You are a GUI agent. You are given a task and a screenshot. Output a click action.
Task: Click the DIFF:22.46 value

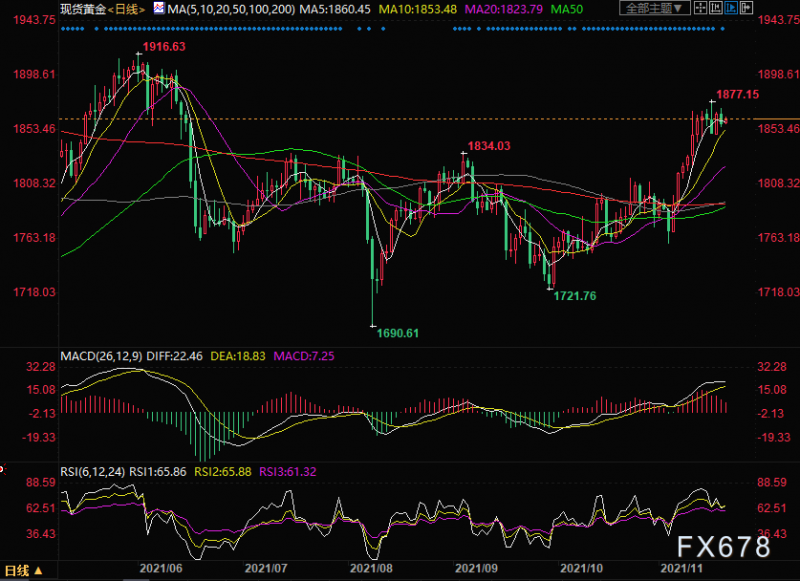174,356
